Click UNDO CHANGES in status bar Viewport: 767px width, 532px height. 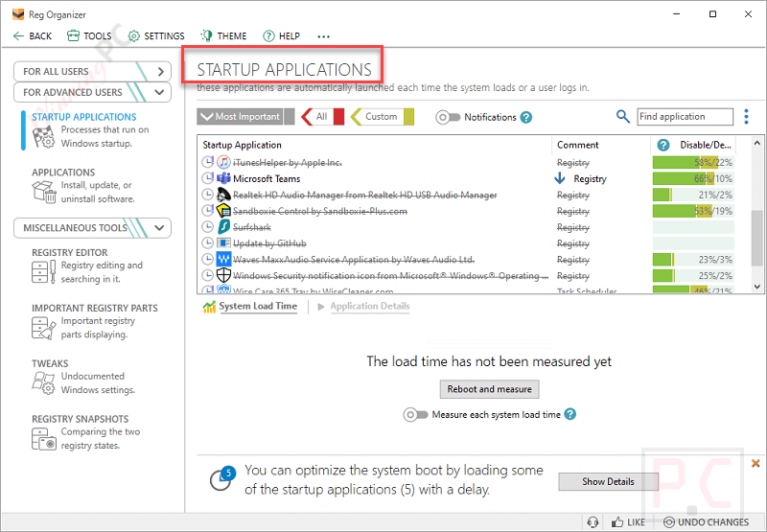705,522
